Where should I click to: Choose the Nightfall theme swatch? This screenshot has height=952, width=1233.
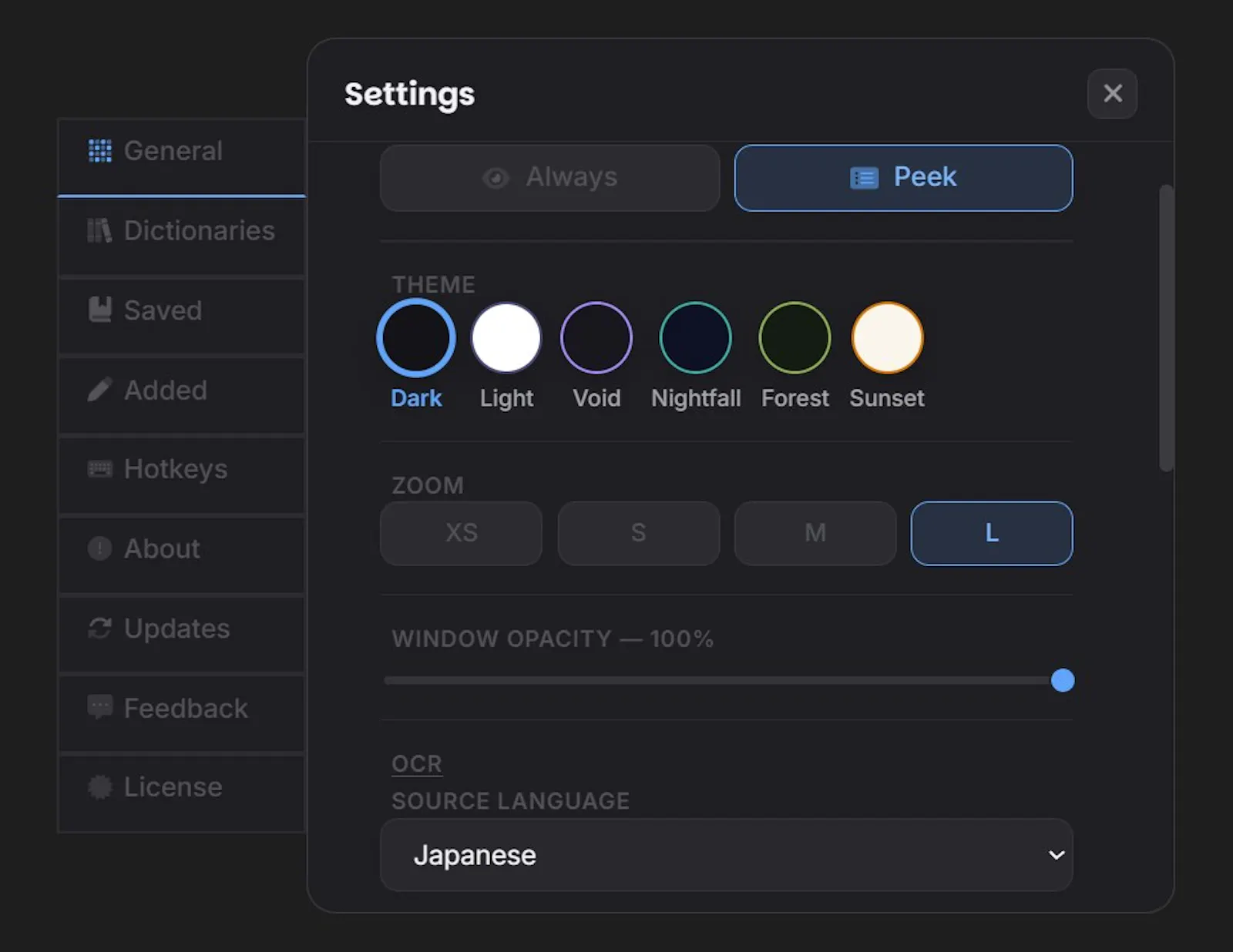pos(695,337)
